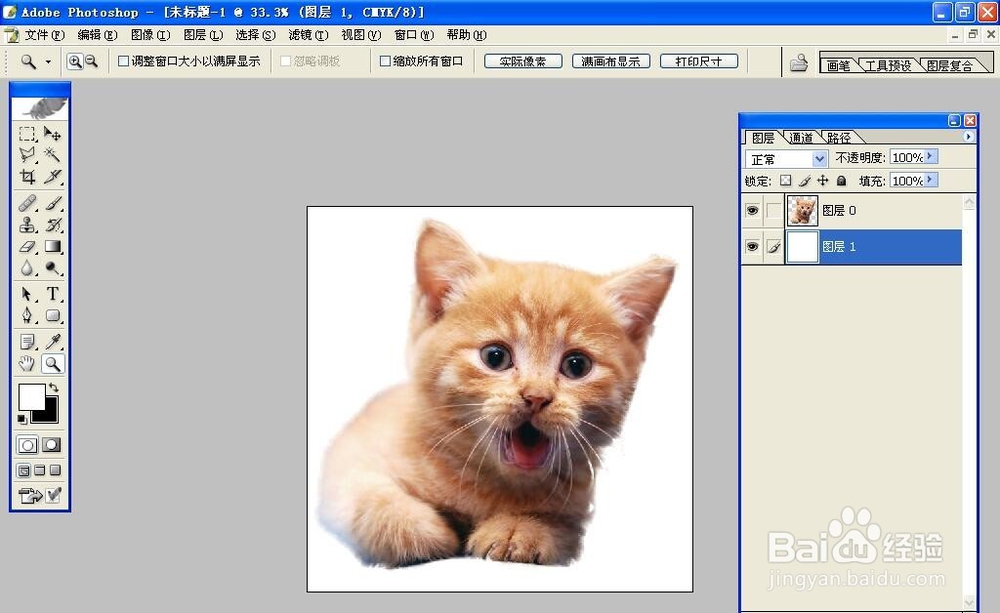
Task: Hide the 图层 0 layer visibility
Action: pyautogui.click(x=753, y=210)
